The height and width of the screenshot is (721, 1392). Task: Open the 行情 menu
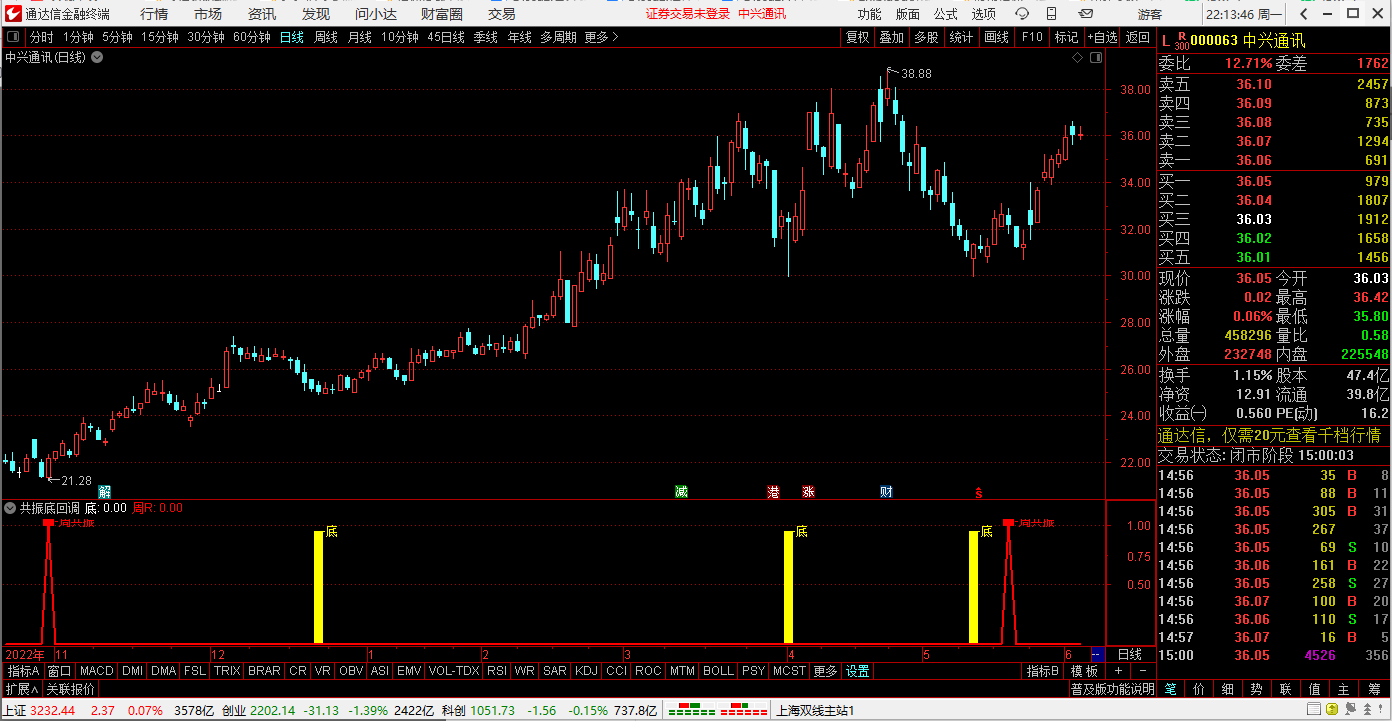click(154, 14)
